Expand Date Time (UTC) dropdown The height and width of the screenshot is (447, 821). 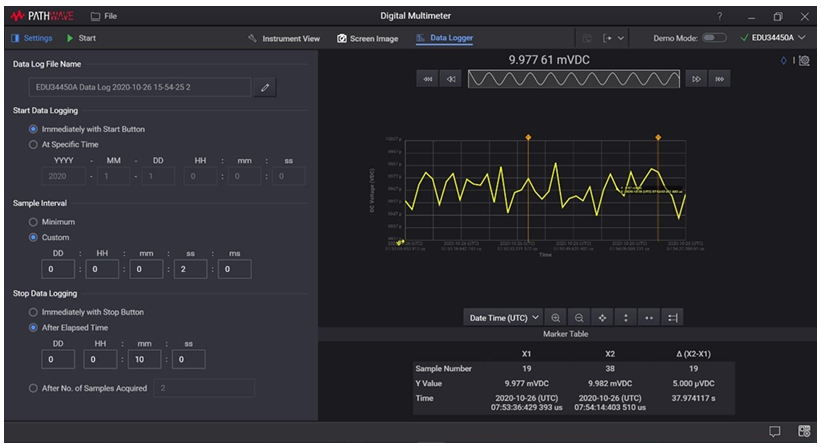(x=504, y=318)
